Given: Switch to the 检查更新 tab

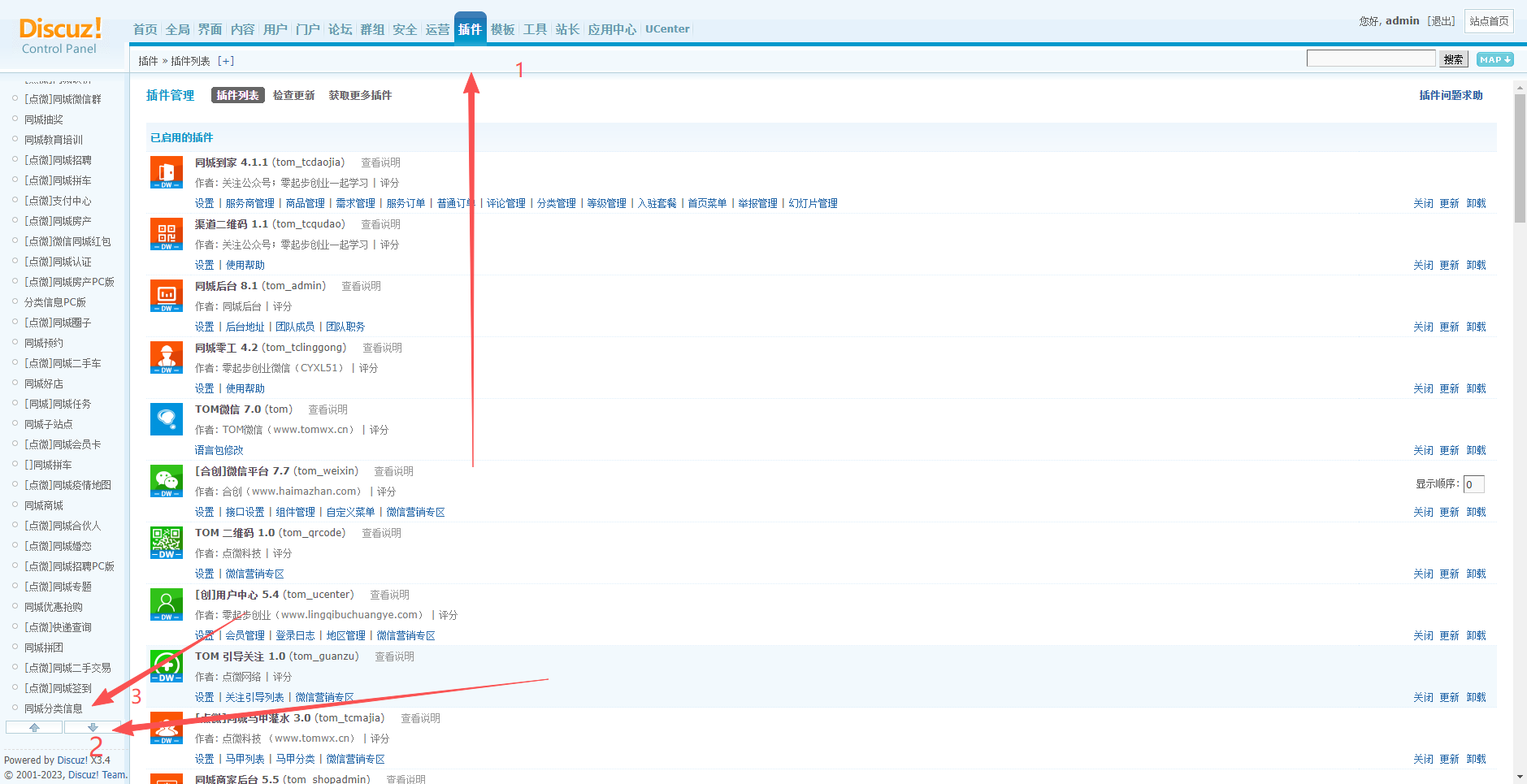Looking at the screenshot, I should pyautogui.click(x=293, y=95).
